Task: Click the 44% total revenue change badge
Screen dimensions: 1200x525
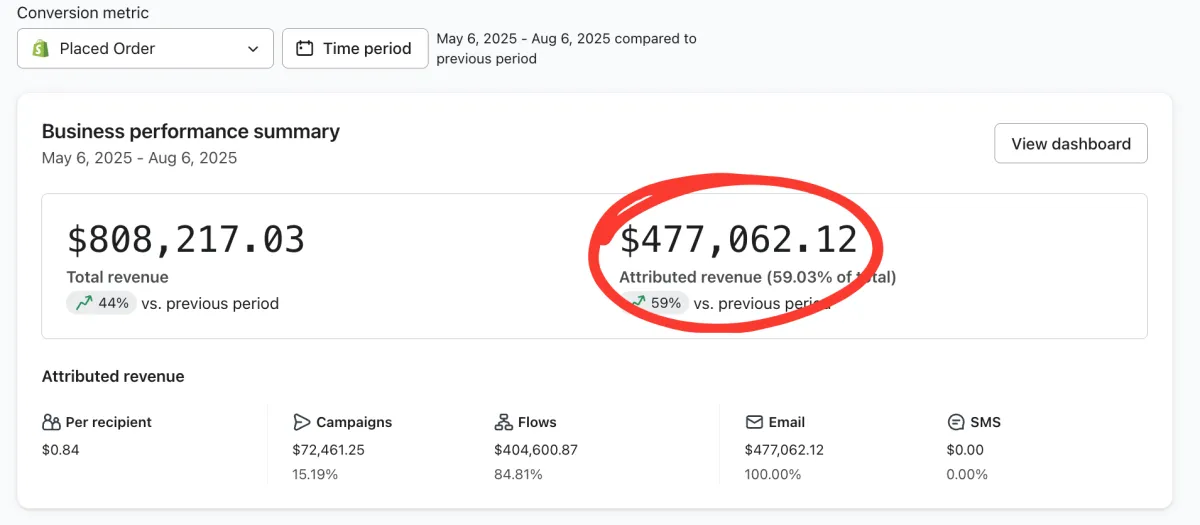Action: click(x=102, y=303)
